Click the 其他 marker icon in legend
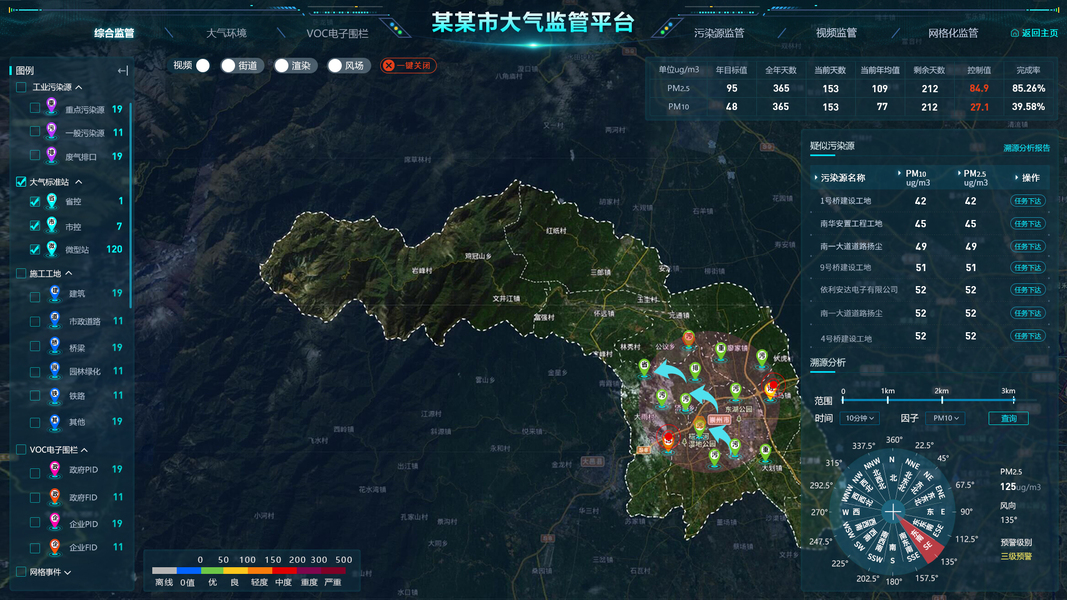This screenshot has width=1067, height=600. (x=55, y=422)
